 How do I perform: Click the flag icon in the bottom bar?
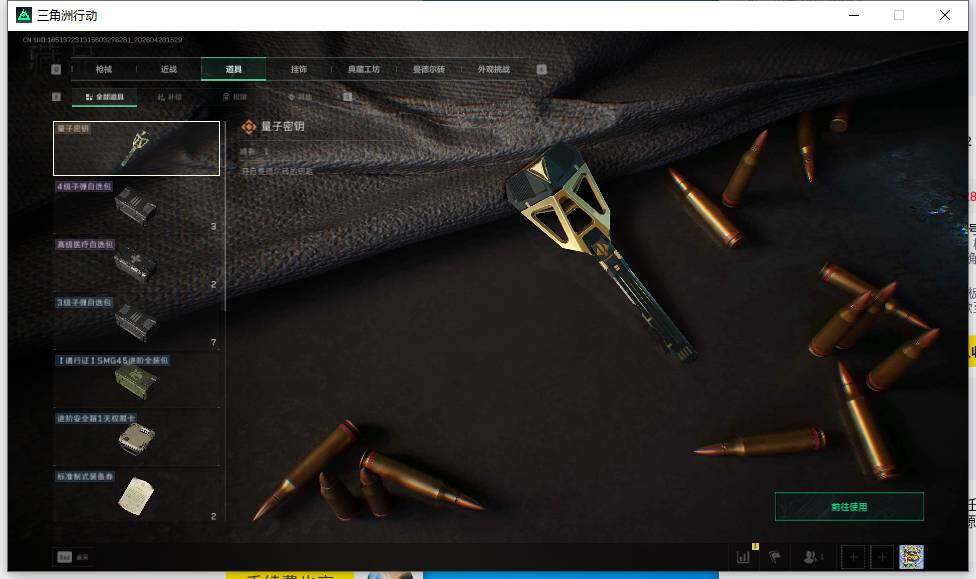(775, 557)
